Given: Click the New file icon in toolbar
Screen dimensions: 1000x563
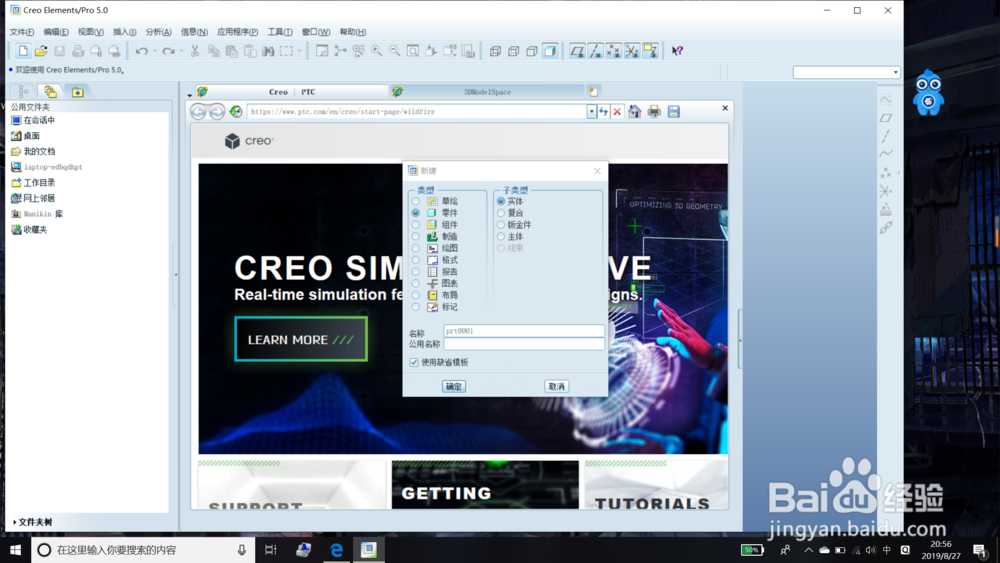Looking at the screenshot, I should click(23, 51).
